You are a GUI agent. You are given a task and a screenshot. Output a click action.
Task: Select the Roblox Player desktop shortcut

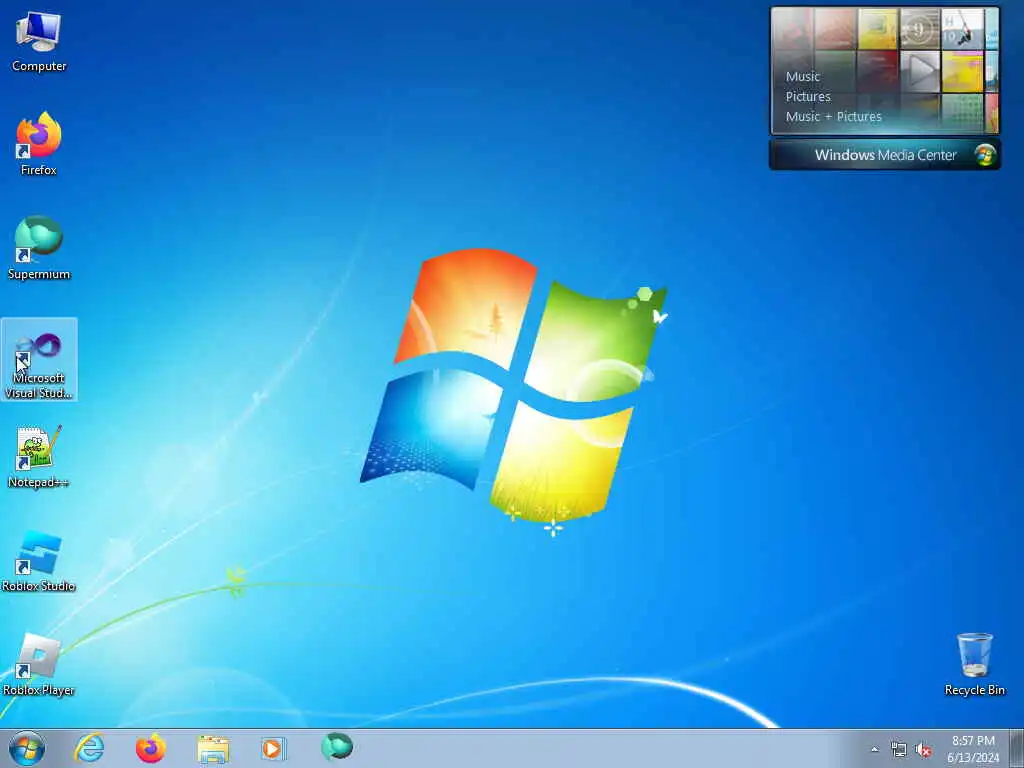point(39,665)
